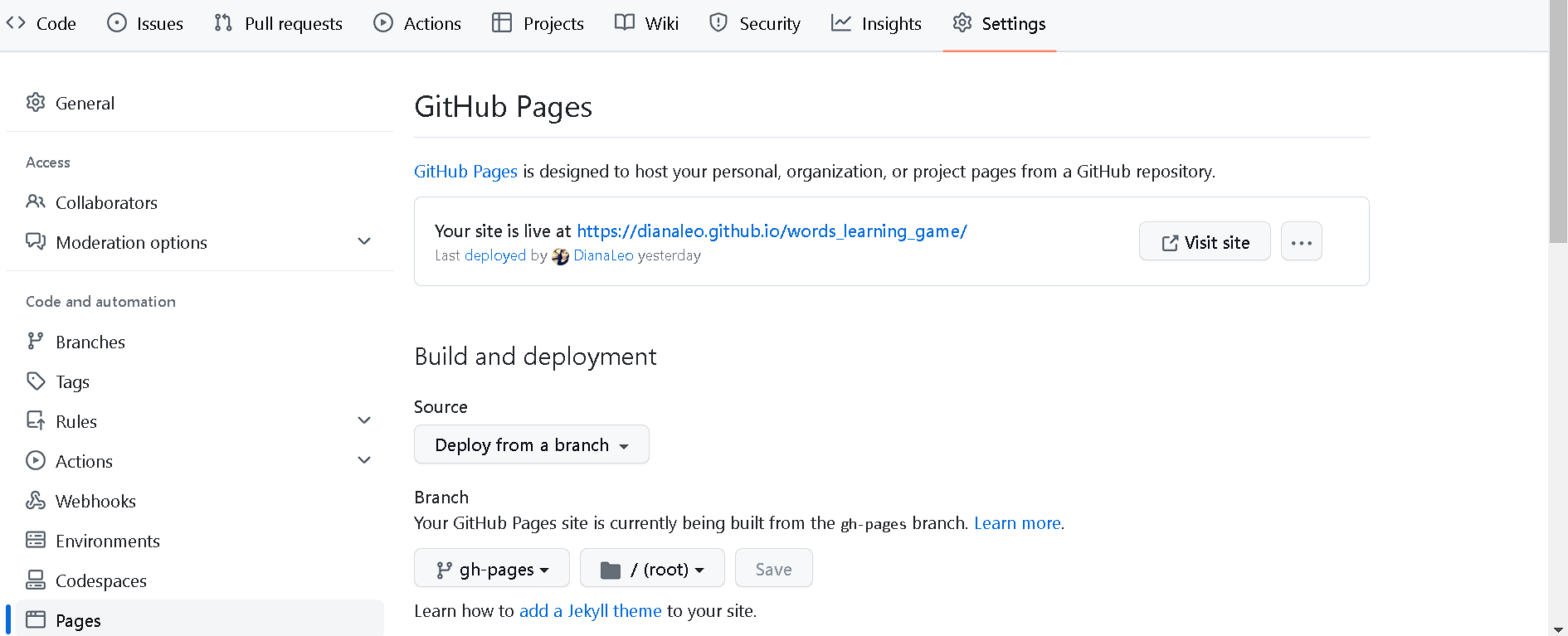Image resolution: width=1568 pixels, height=636 pixels.
Task: Open the DianaLeo profile link
Action: click(603, 255)
